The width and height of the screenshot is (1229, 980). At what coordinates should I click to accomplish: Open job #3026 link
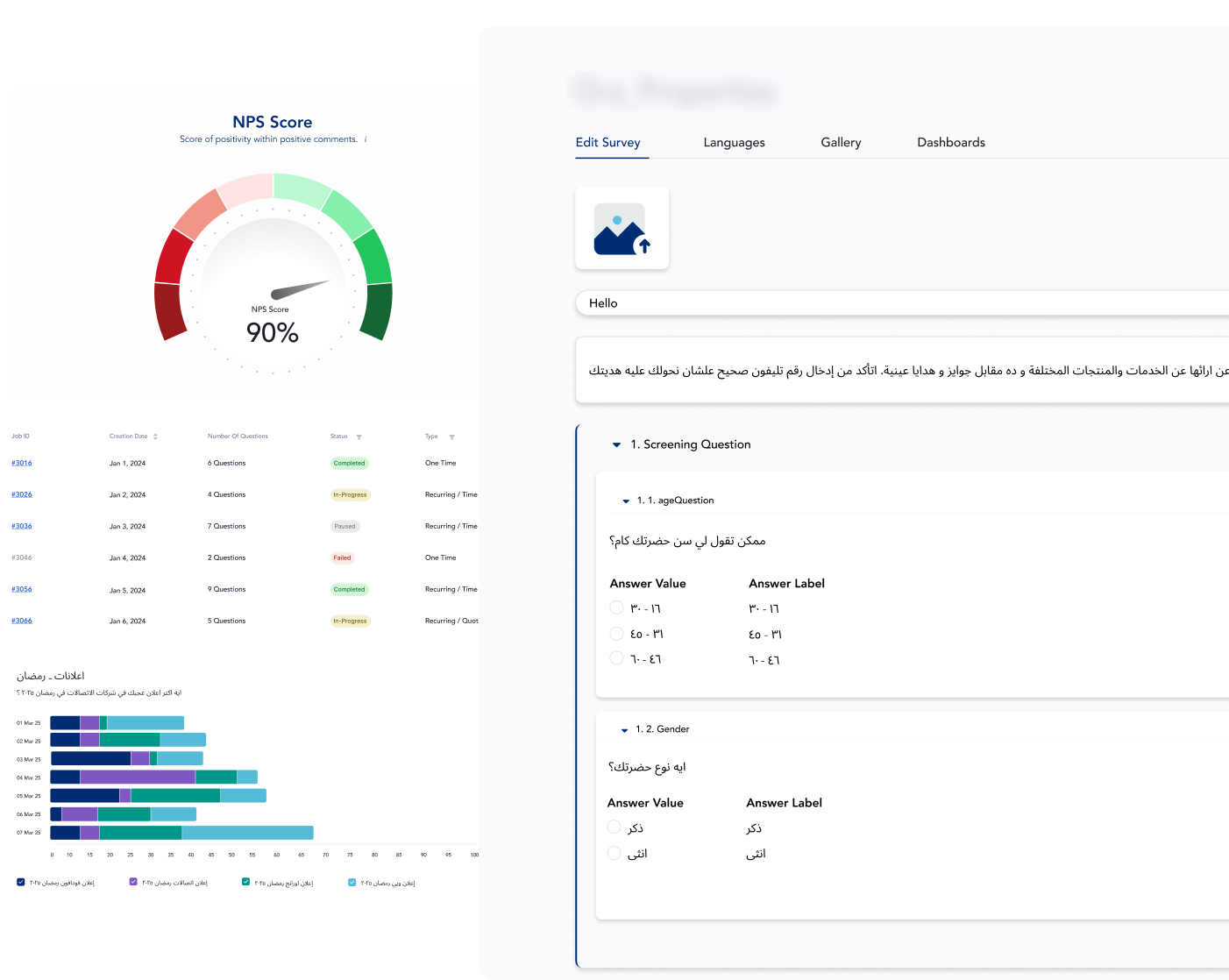pyautogui.click(x=22, y=494)
